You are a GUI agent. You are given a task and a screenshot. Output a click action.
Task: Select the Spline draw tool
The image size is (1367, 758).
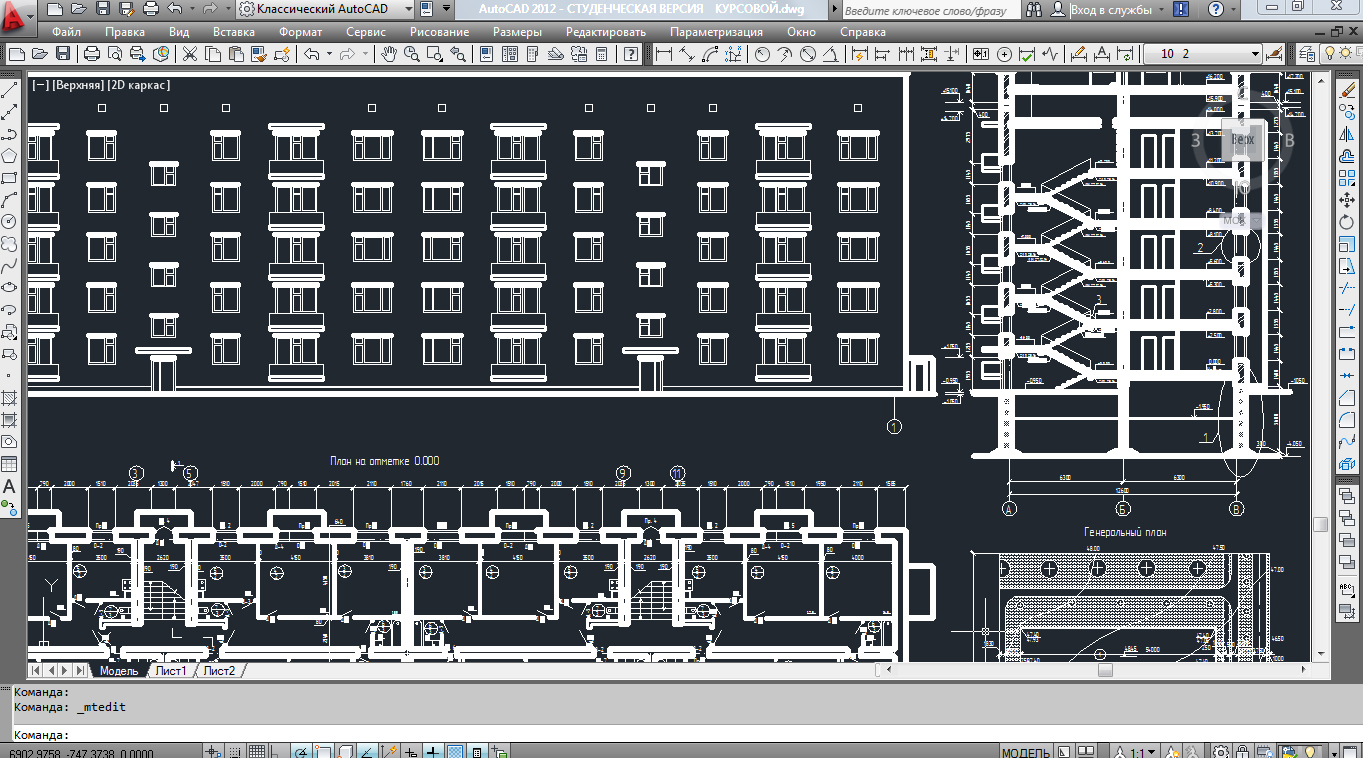coord(9,266)
